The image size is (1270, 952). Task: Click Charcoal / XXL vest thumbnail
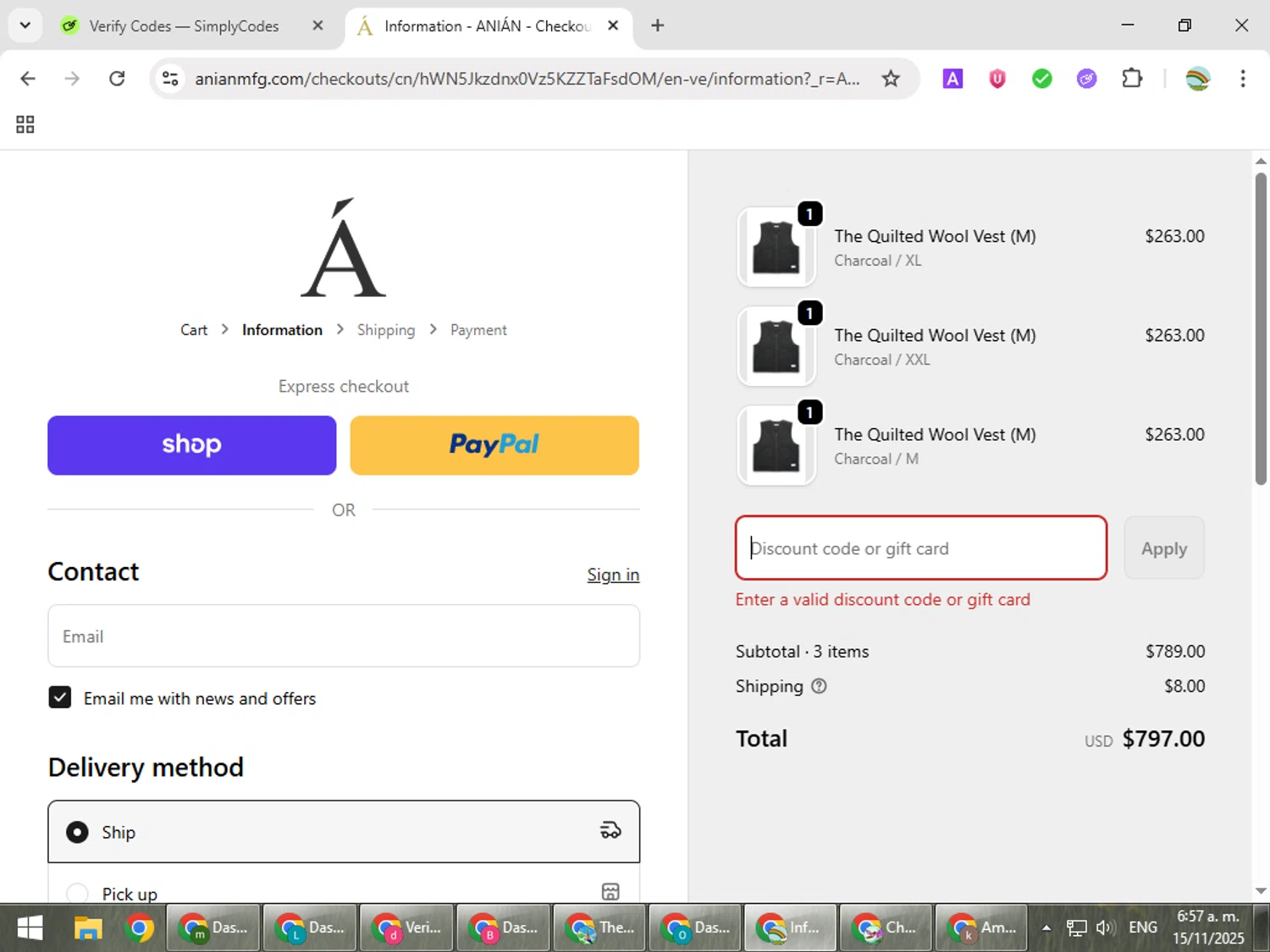click(x=776, y=346)
